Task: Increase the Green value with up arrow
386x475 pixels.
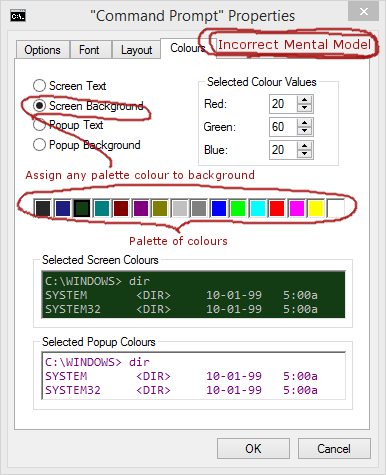Action: (304, 123)
